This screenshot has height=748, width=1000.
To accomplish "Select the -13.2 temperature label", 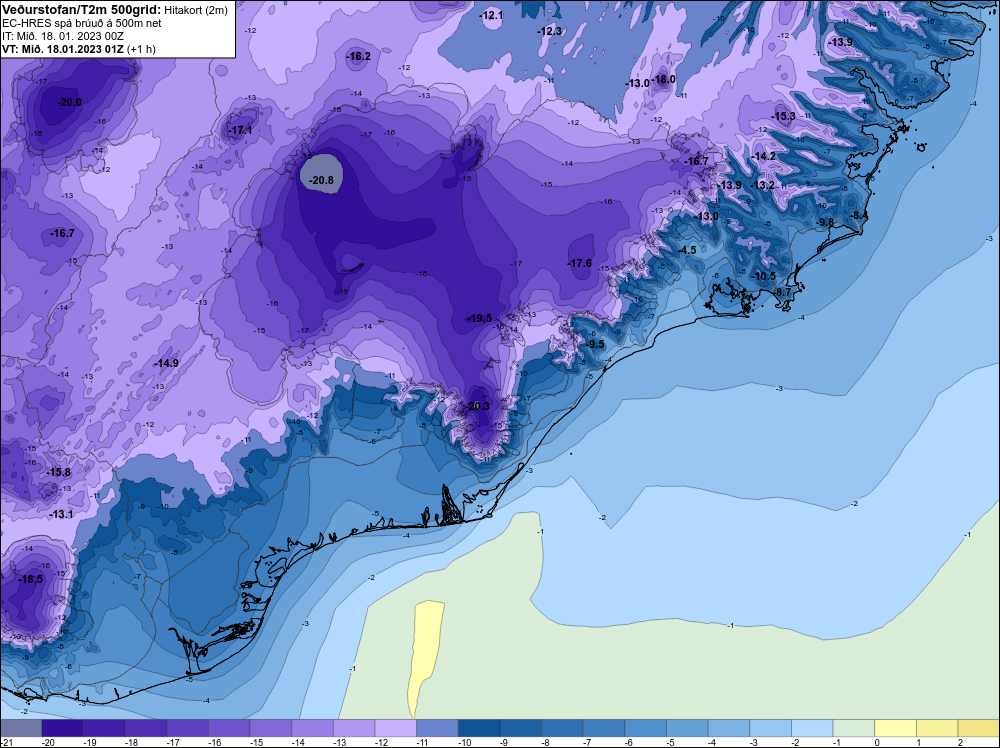I will click(x=762, y=185).
